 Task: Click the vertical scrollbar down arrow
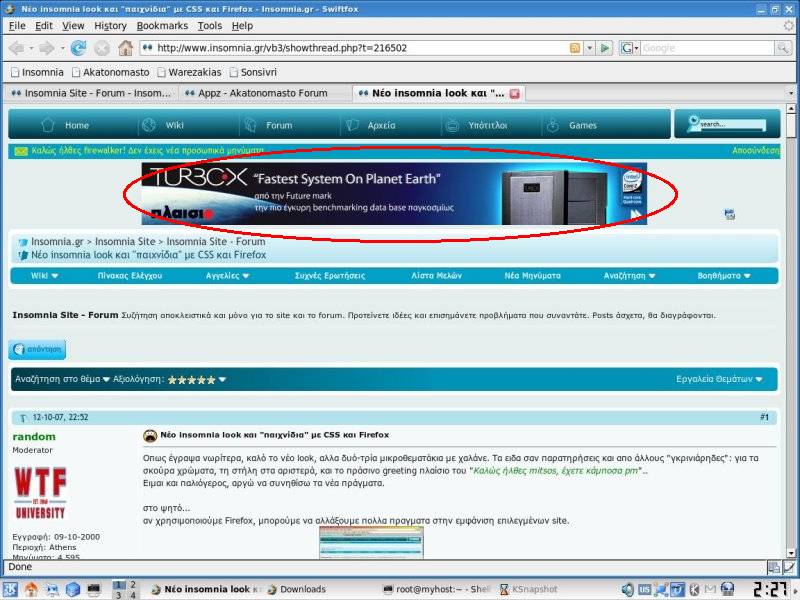791,553
